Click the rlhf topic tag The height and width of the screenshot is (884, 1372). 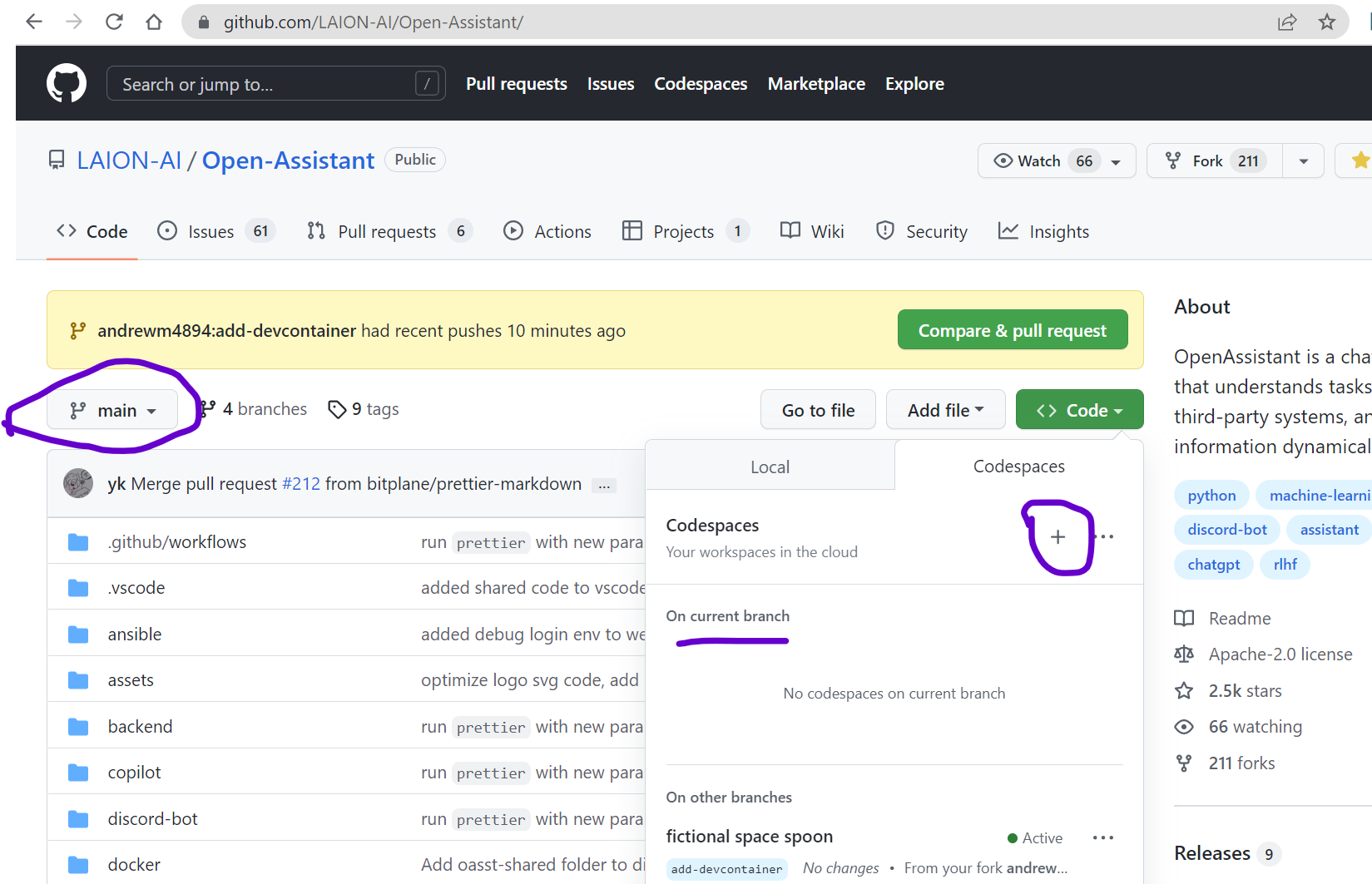pos(1285,565)
